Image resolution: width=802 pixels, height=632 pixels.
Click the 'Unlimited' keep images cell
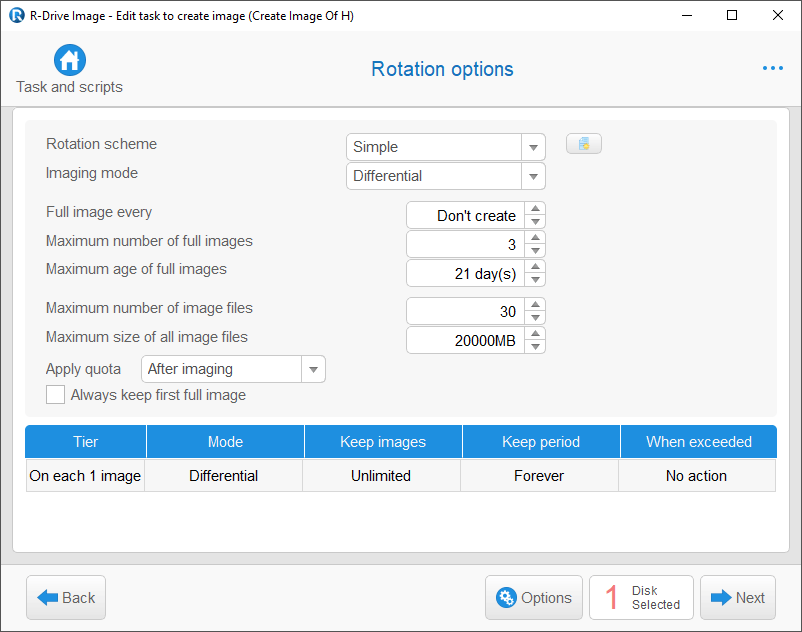point(381,476)
